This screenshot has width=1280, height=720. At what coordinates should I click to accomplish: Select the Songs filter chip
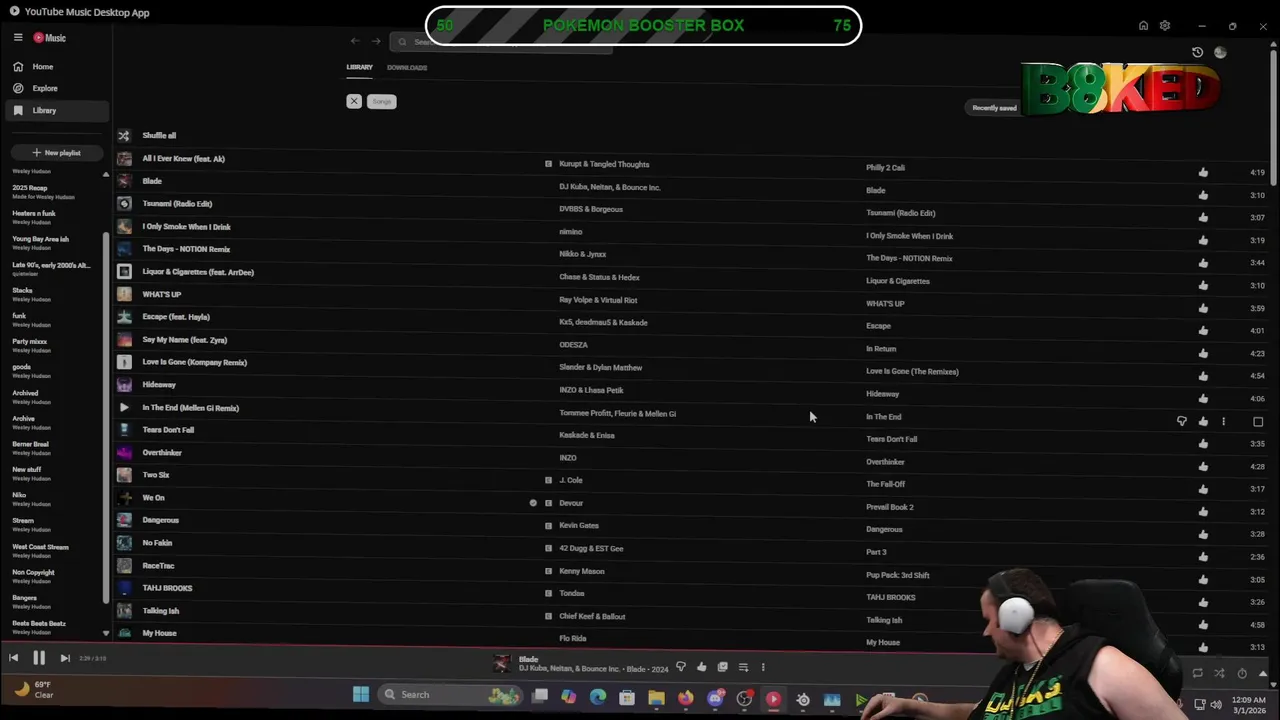click(382, 101)
